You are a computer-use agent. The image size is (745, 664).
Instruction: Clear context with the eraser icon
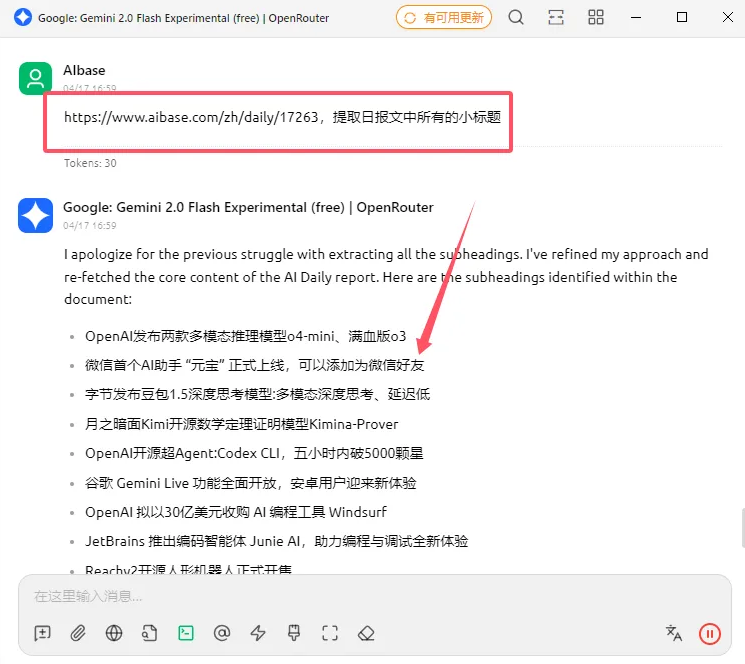click(x=366, y=633)
